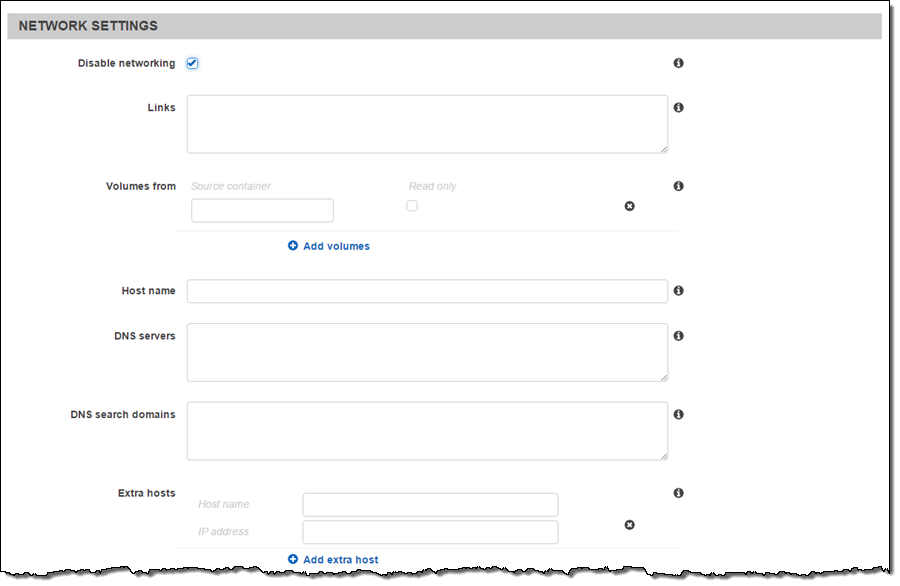Click into the DNS servers text area
Screen dimensions: 900x586
click(x=427, y=352)
